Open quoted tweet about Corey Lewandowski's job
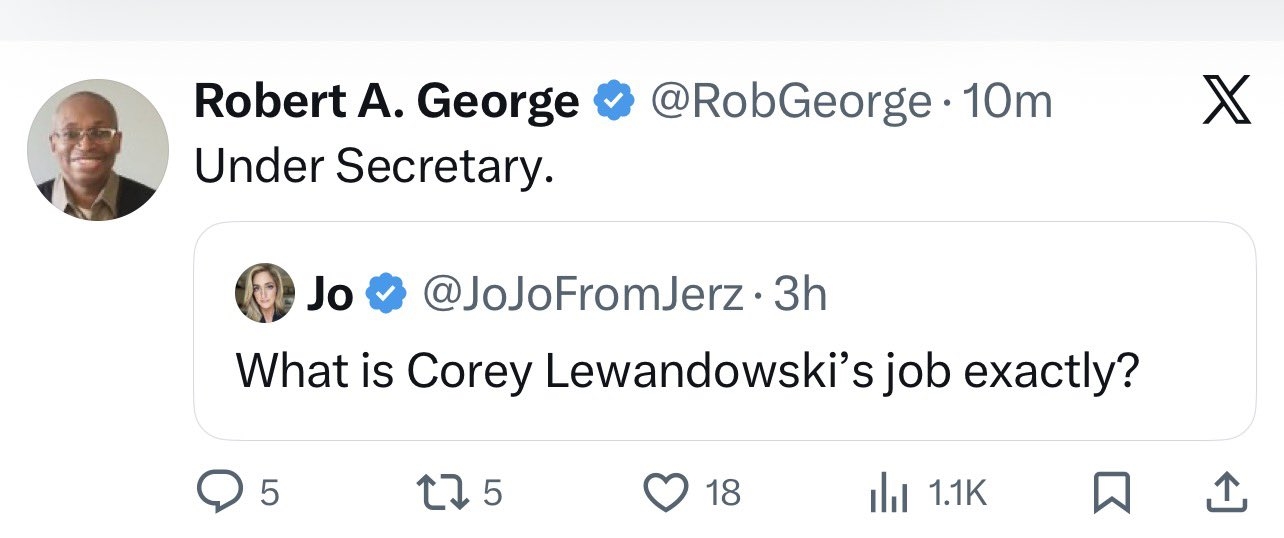1284x538 pixels. pyautogui.click(x=687, y=370)
